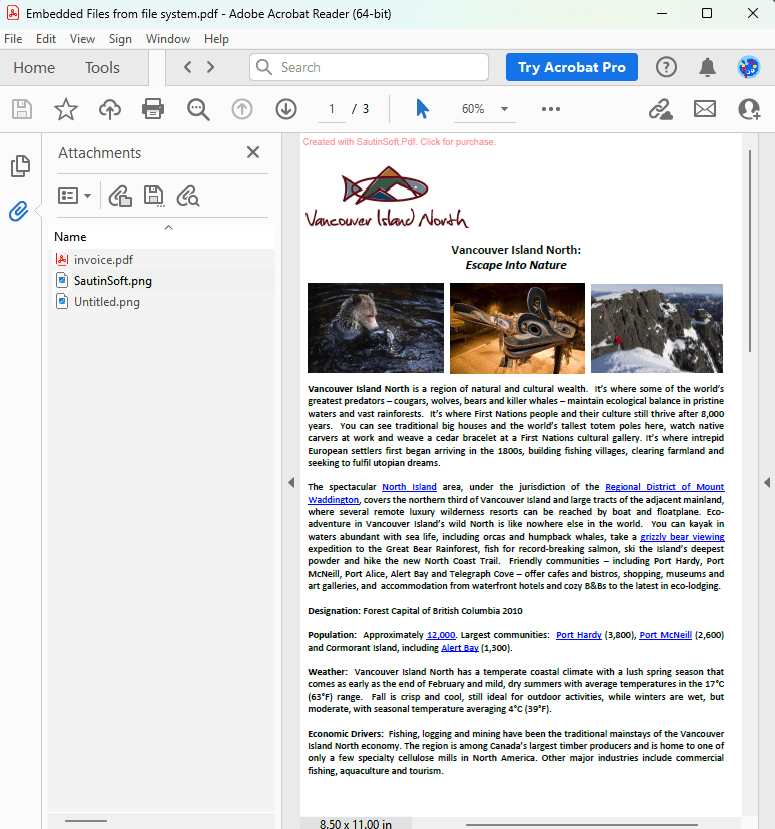
Task: Click the Save file floppy disk icon
Action: (x=22, y=109)
